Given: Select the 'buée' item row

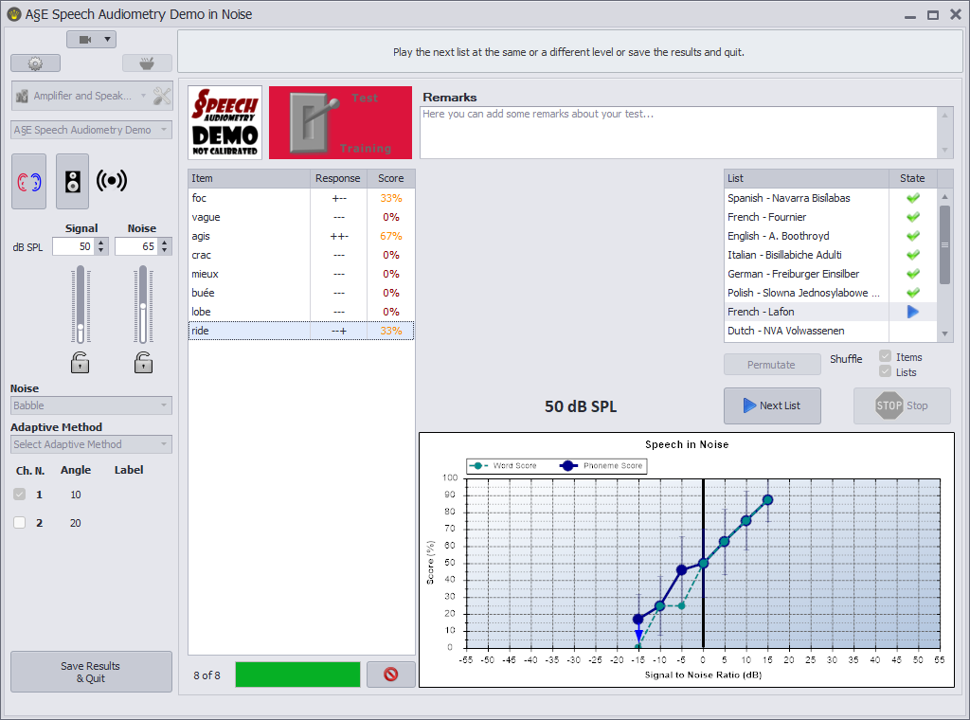Looking at the screenshot, I should coord(301,293).
